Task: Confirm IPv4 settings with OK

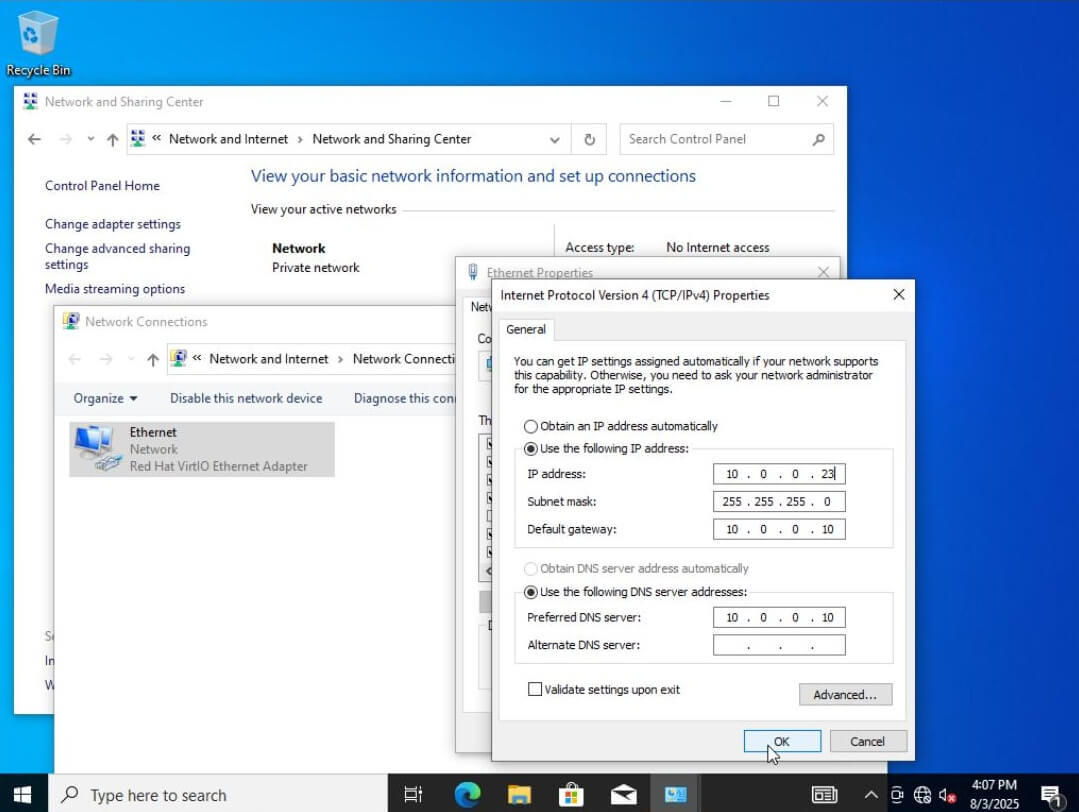Action: coord(782,741)
